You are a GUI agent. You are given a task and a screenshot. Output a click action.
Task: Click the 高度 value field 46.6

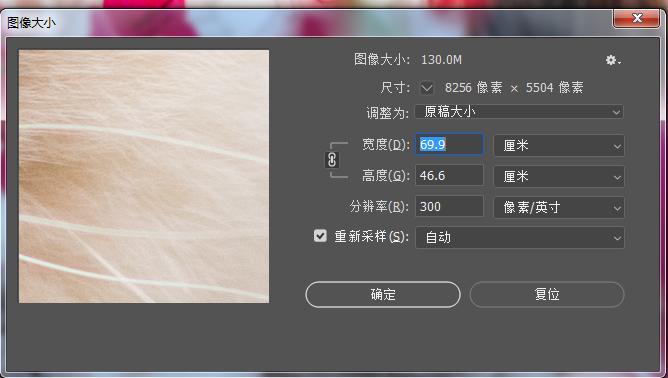449,176
